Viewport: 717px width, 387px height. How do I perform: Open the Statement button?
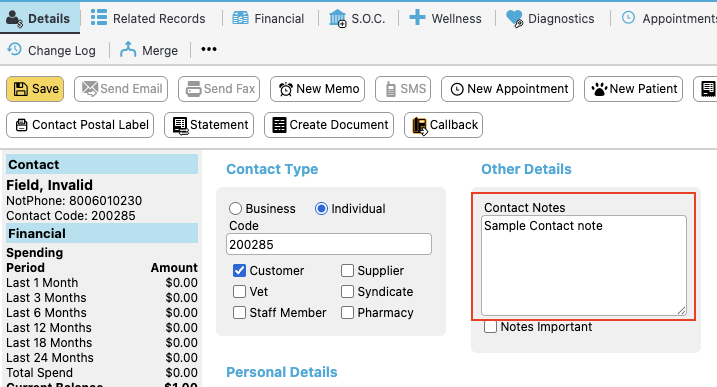[209, 125]
